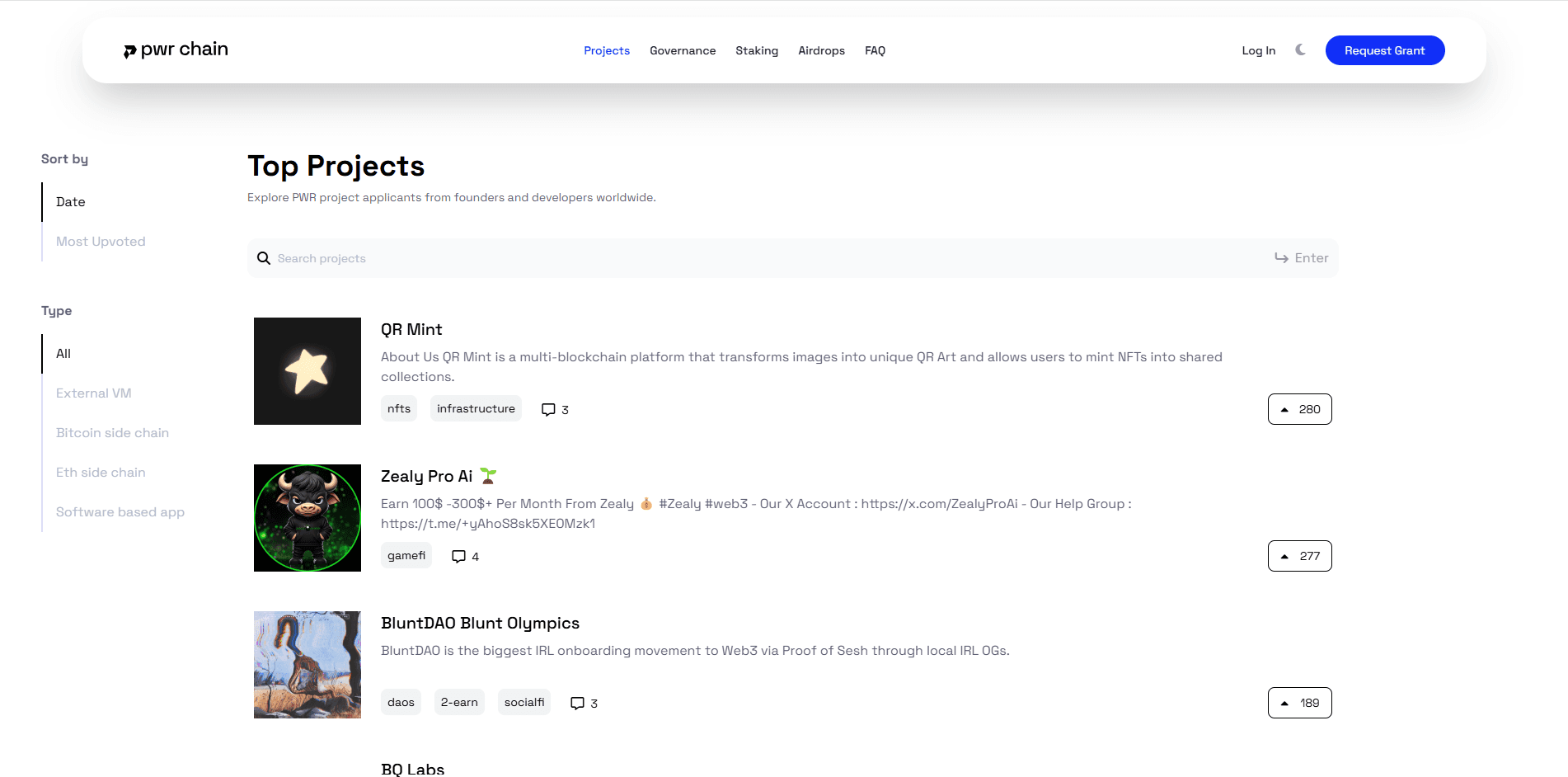Switch to the Staking section
This screenshot has height=777, width=1568.
757,50
